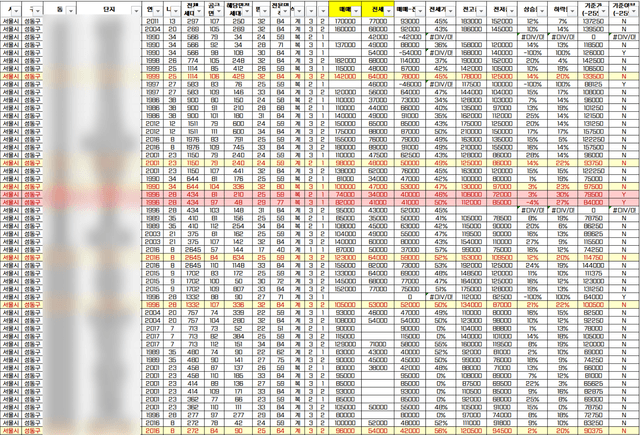Open the first column (서울시) filter dropdown

pos(16,11)
